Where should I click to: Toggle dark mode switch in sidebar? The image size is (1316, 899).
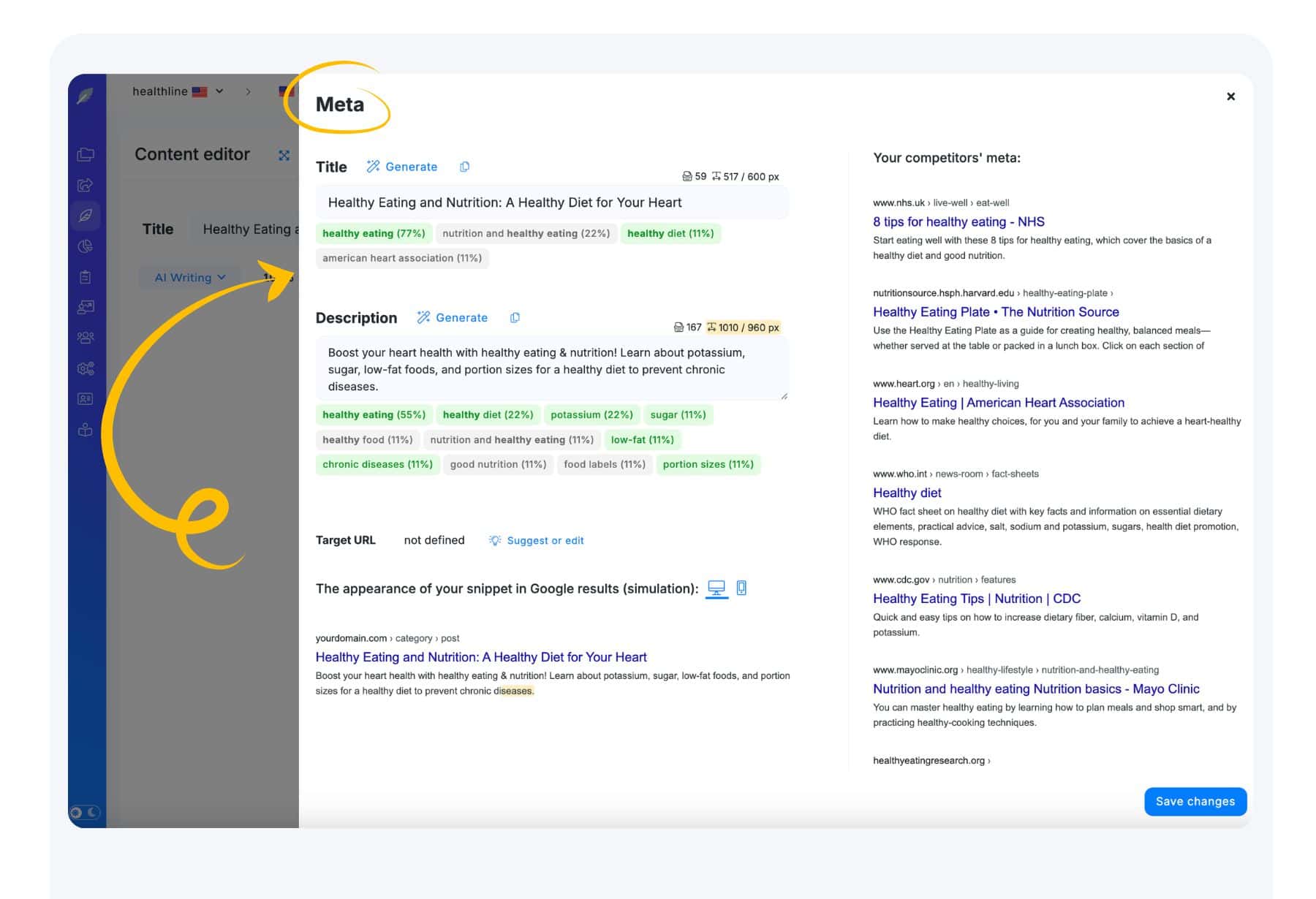point(85,812)
